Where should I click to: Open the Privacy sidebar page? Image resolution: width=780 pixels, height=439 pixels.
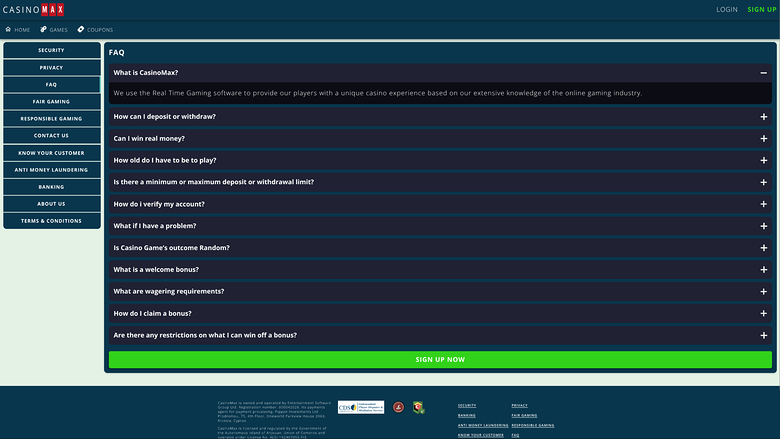coord(52,68)
